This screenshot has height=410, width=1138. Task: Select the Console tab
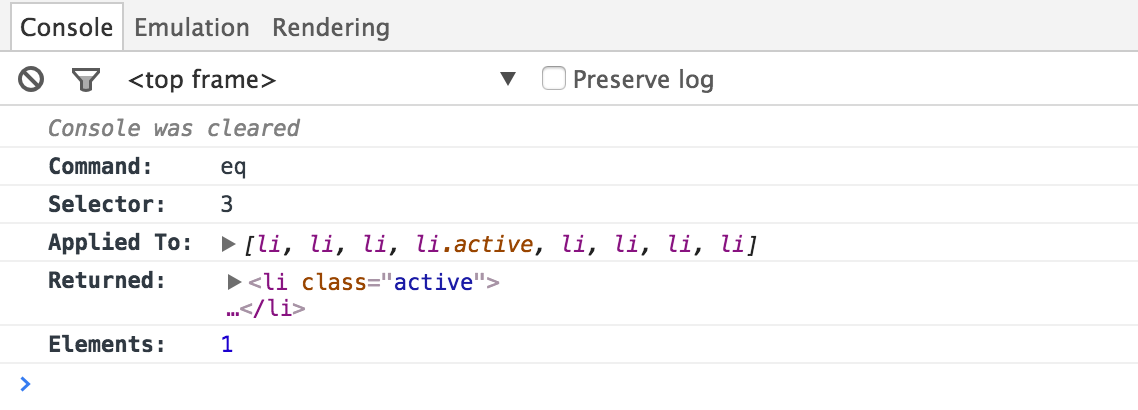point(66,27)
